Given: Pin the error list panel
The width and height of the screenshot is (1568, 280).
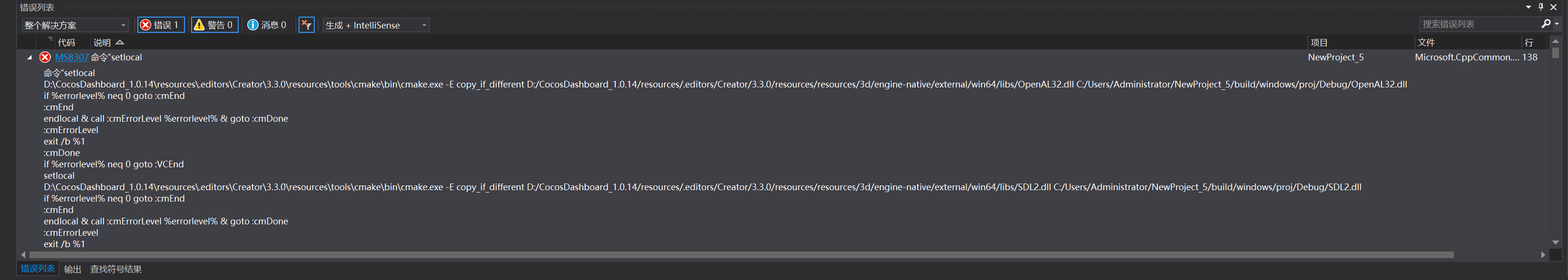Looking at the screenshot, I should pos(1540,7).
